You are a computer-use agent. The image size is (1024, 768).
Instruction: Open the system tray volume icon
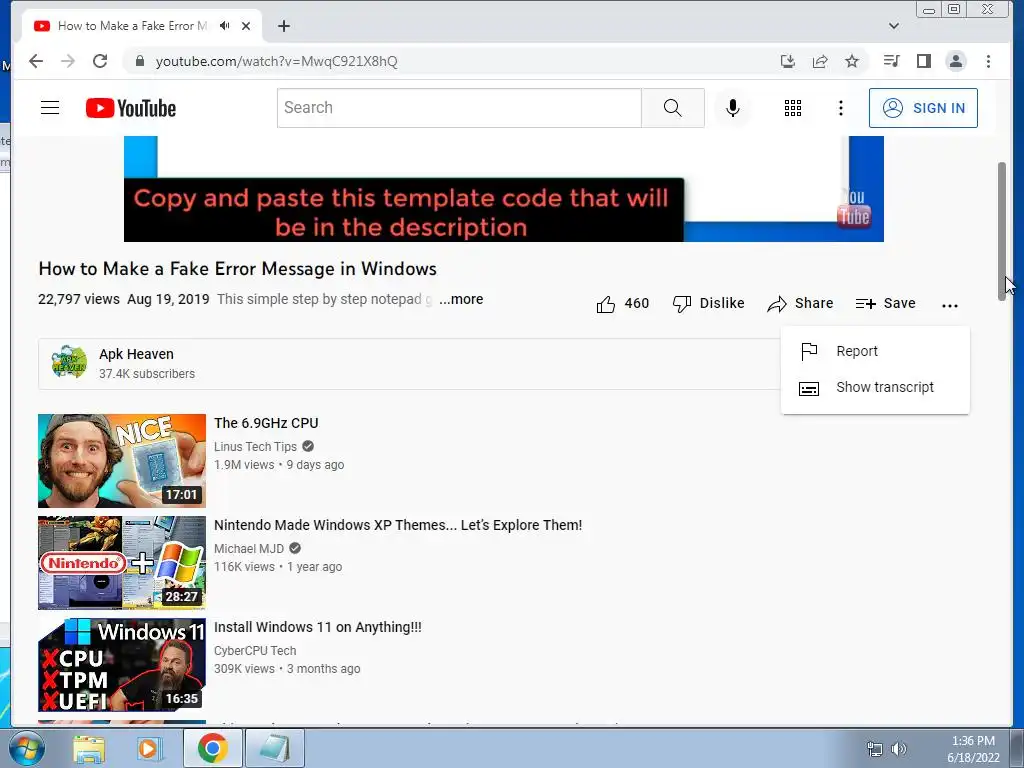pos(899,749)
